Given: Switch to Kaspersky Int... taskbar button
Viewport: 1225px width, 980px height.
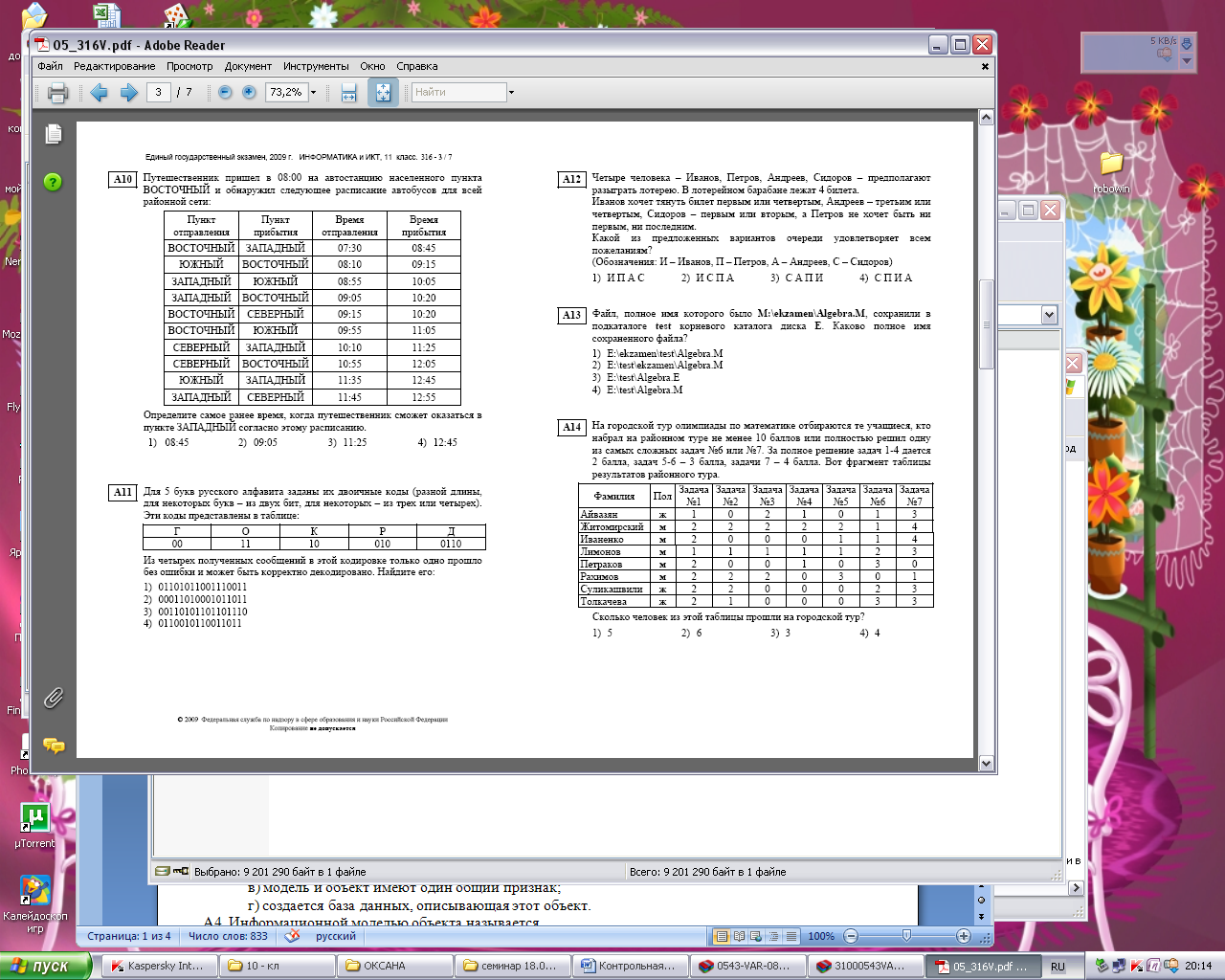Looking at the screenshot, I should [x=158, y=966].
